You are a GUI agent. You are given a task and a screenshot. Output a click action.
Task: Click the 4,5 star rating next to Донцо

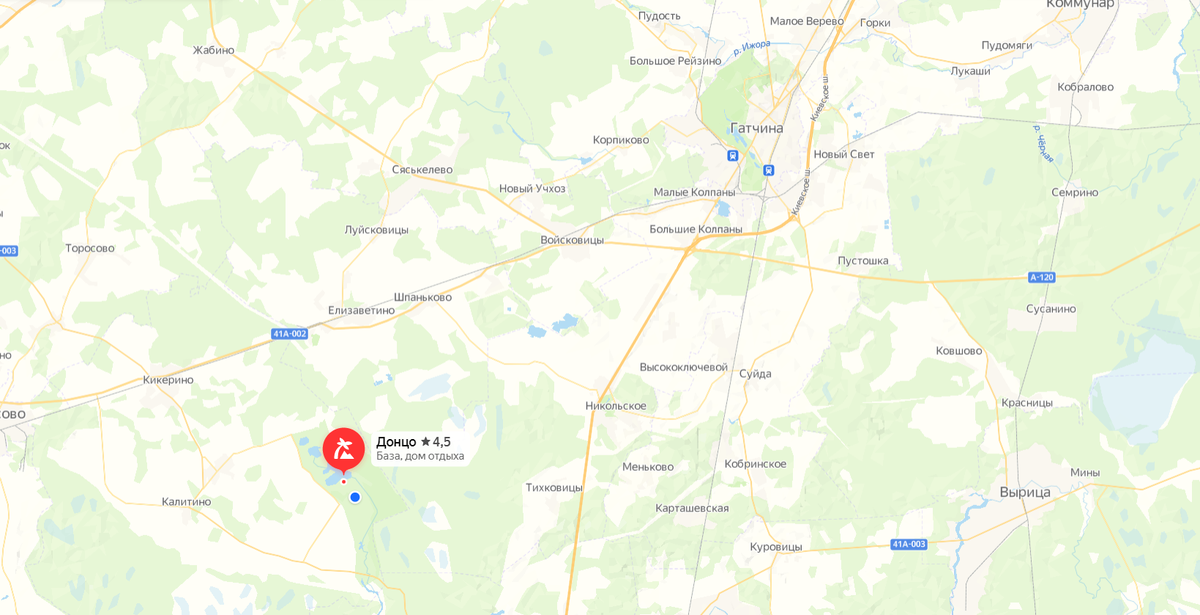[436, 441]
